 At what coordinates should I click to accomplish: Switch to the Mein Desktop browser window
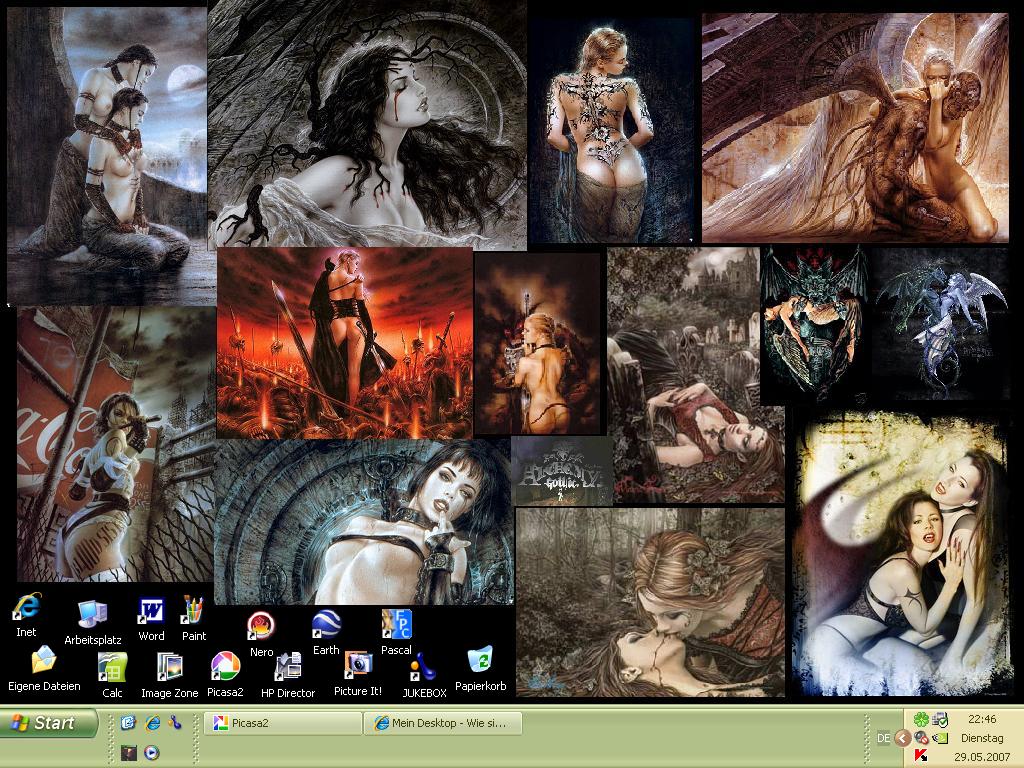pos(444,723)
